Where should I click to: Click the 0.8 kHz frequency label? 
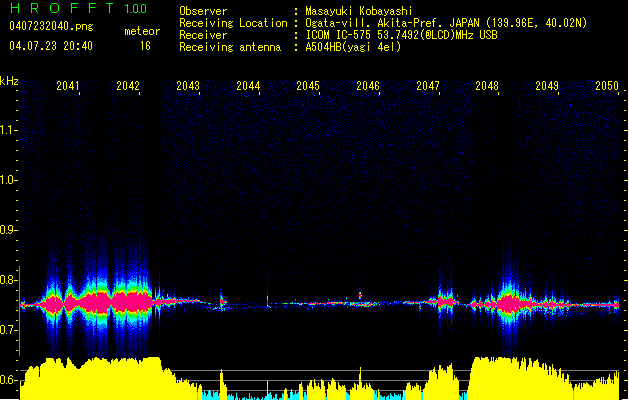(8, 280)
